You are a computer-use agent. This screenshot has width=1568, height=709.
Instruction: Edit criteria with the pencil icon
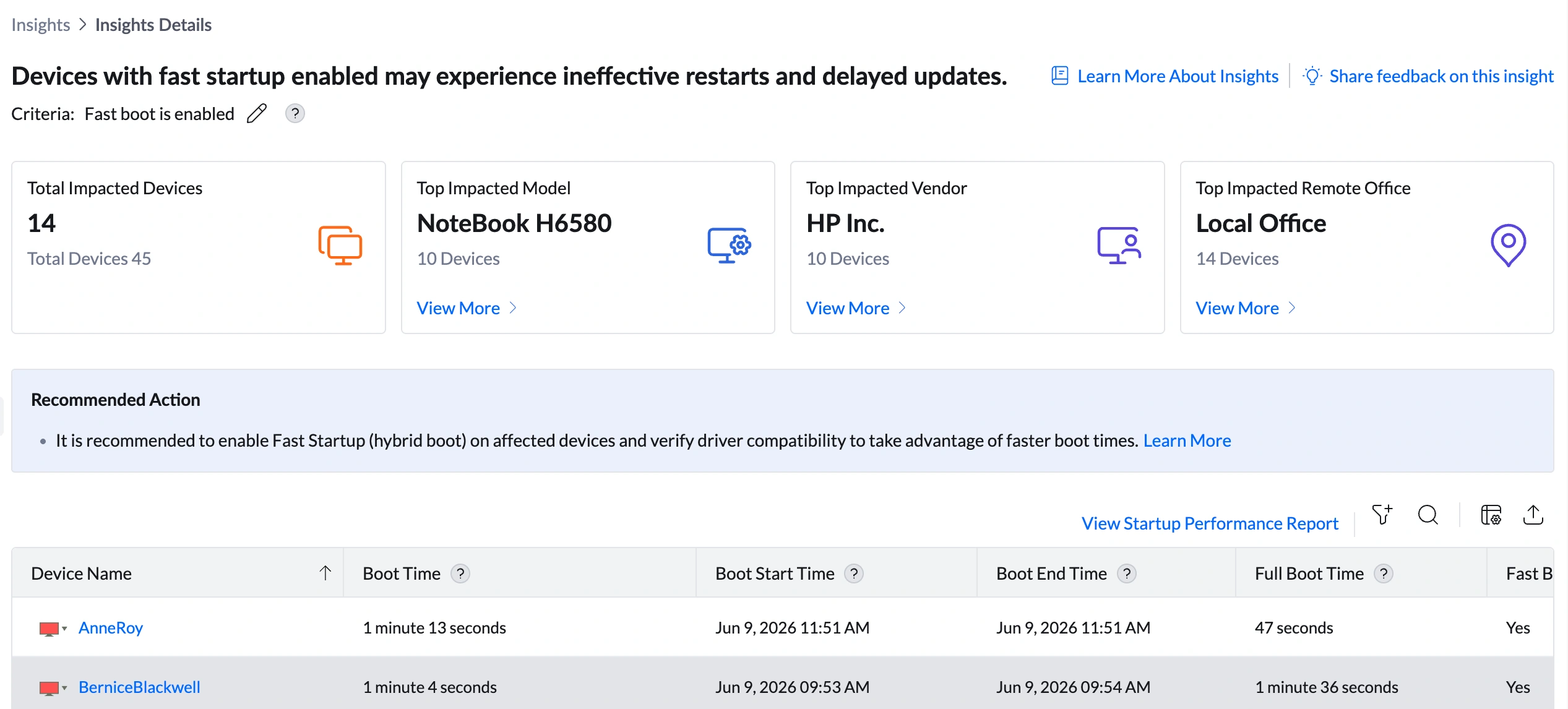pos(257,114)
